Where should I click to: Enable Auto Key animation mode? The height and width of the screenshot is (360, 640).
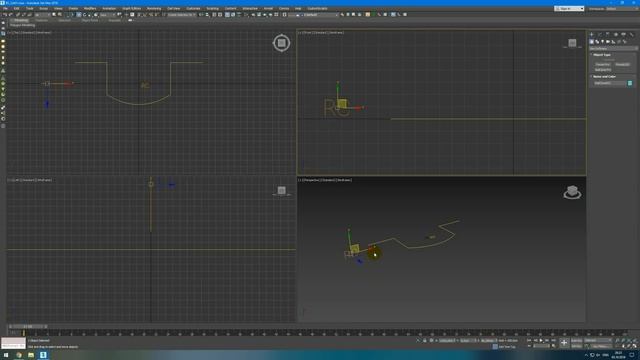[576, 340]
